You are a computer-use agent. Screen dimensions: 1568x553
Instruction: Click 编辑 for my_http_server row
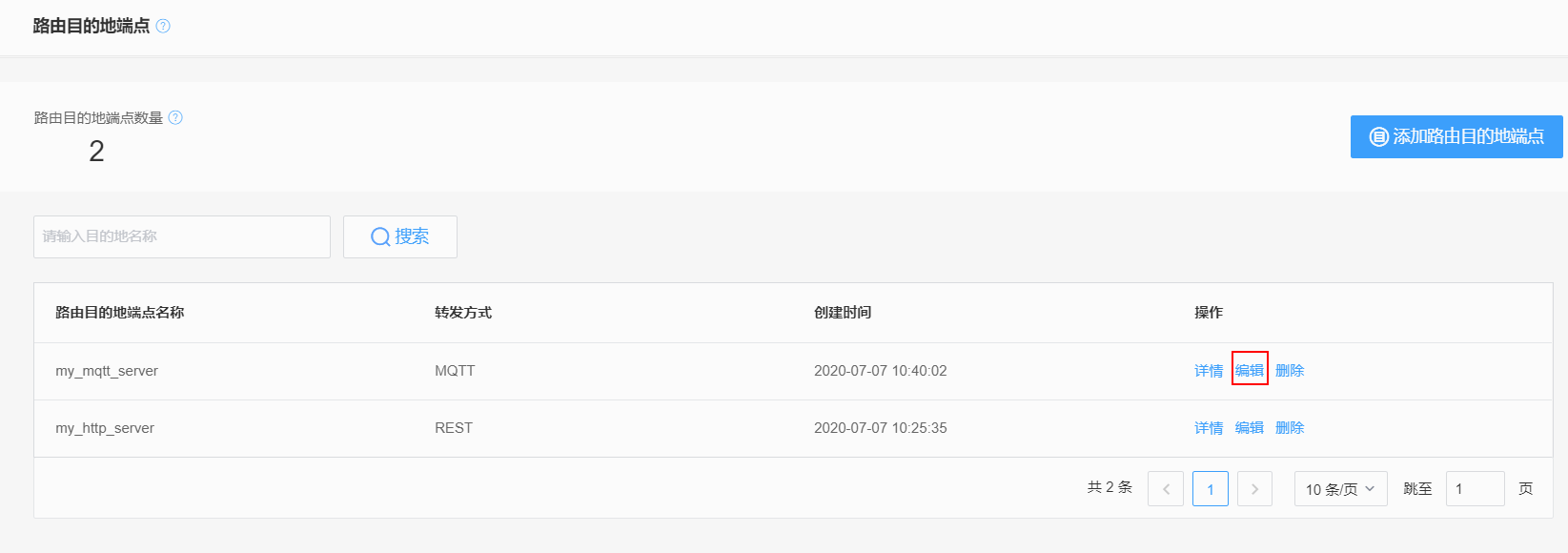pos(1250,428)
